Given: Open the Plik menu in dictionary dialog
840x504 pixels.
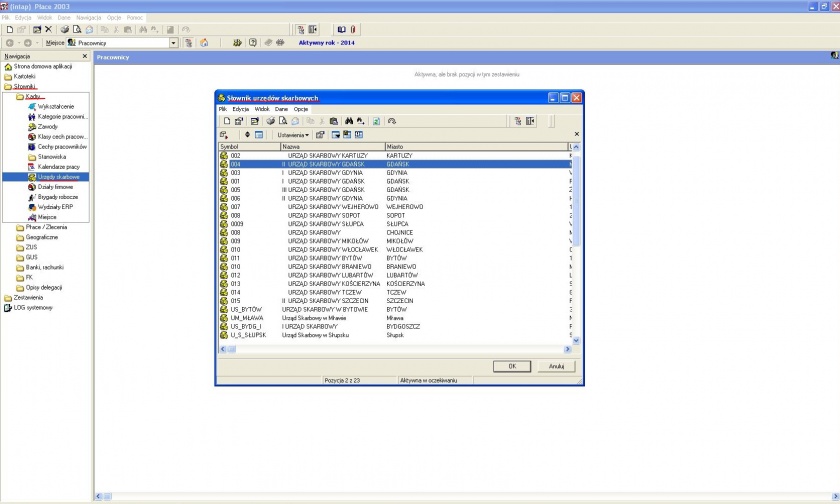Looking at the screenshot, I should (x=223, y=109).
